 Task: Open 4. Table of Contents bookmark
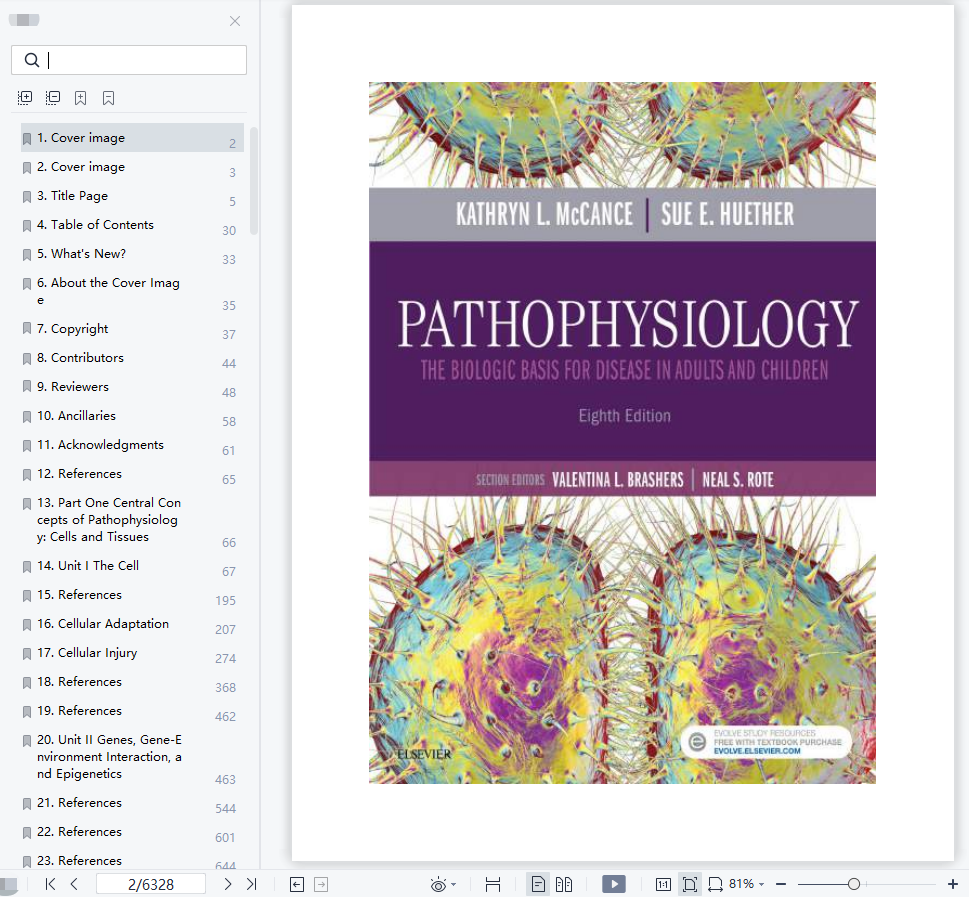(132, 225)
